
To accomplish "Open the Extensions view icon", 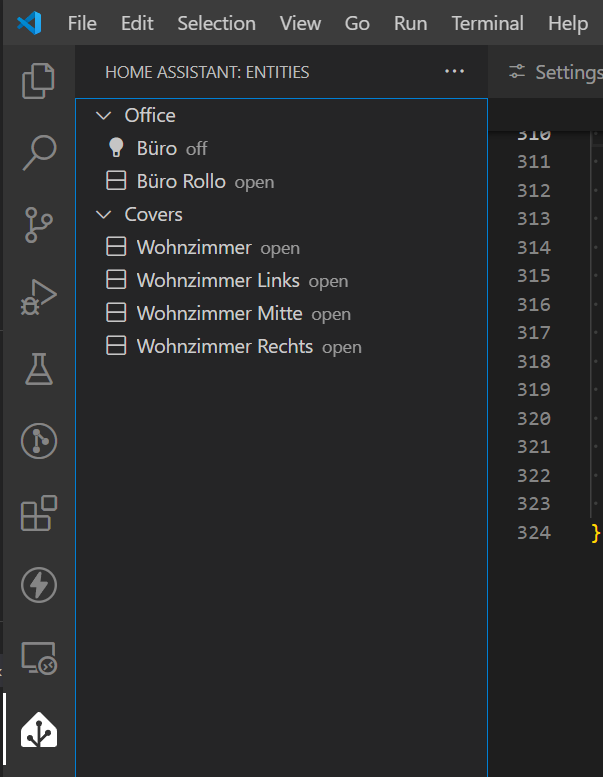I will (x=39, y=513).
